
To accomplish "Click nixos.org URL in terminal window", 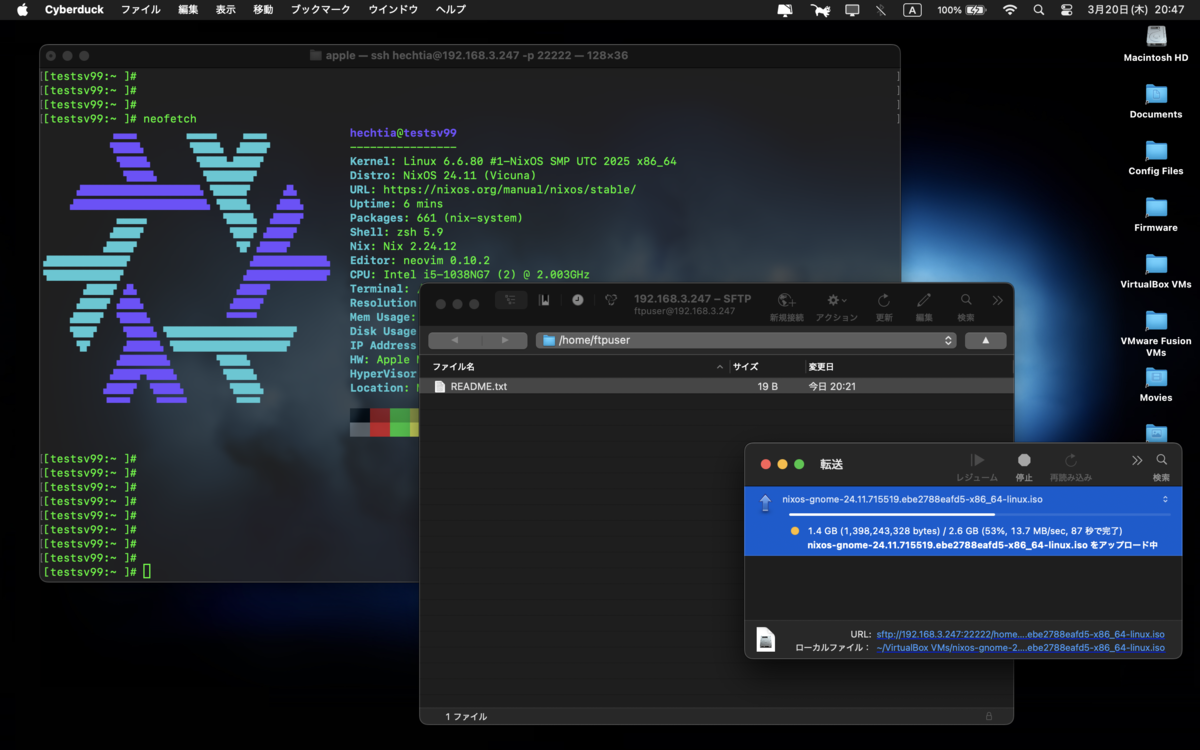I will pyautogui.click(x=509, y=189).
